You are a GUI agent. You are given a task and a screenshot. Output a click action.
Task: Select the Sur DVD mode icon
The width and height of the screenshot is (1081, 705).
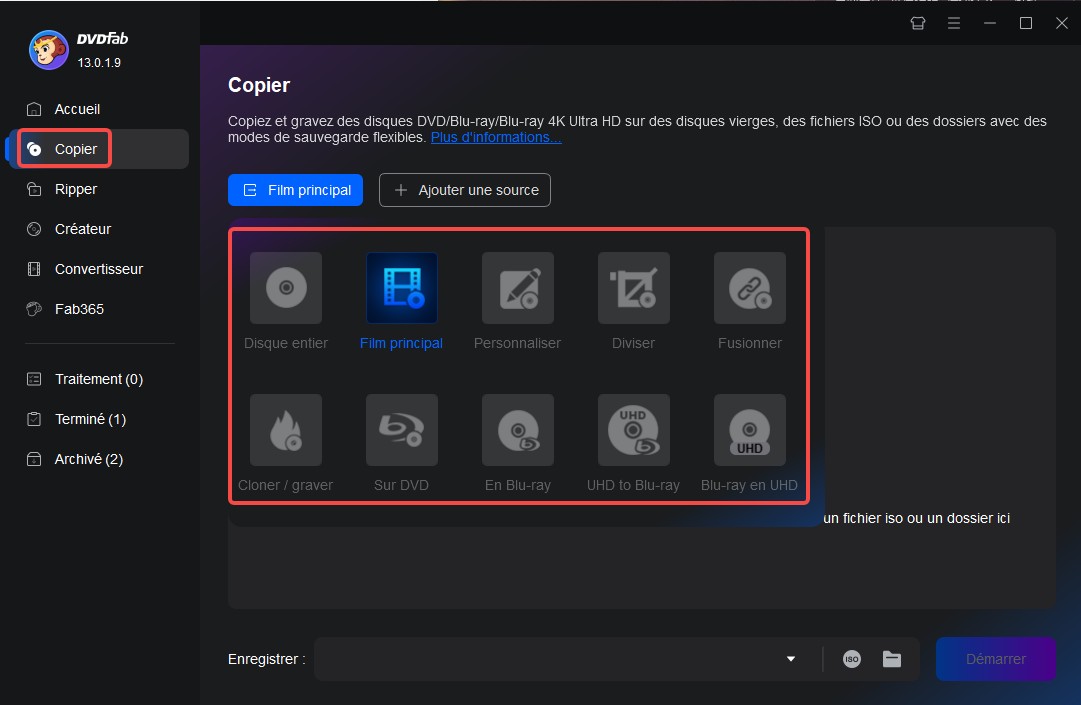[x=401, y=430]
